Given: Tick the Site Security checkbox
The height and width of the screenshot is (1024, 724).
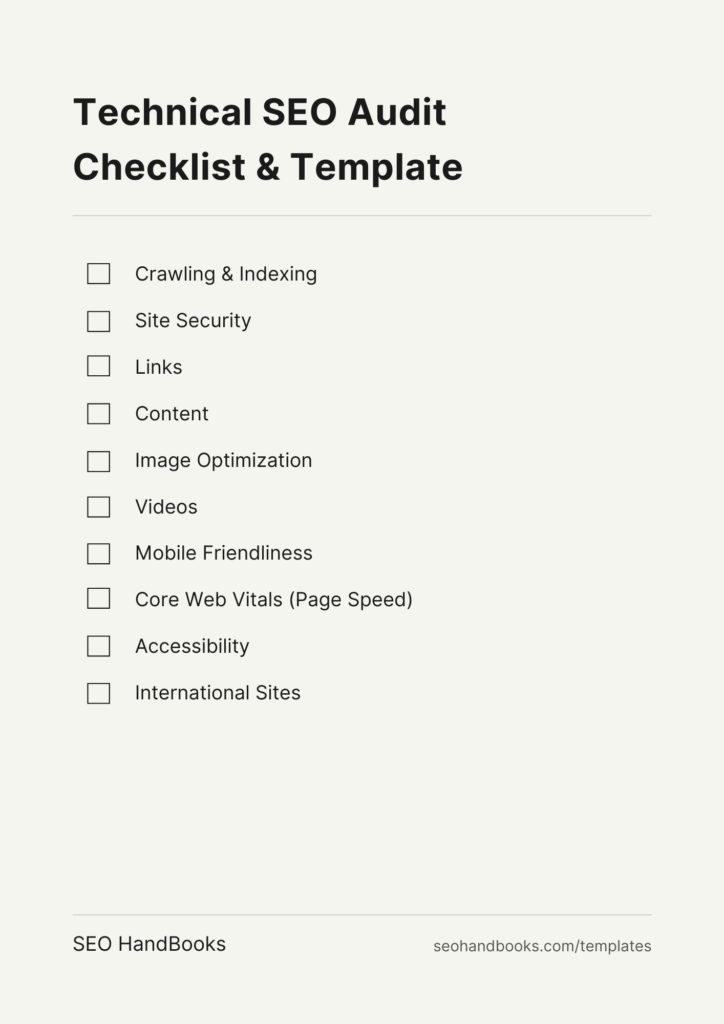Looking at the screenshot, I should click(99, 321).
